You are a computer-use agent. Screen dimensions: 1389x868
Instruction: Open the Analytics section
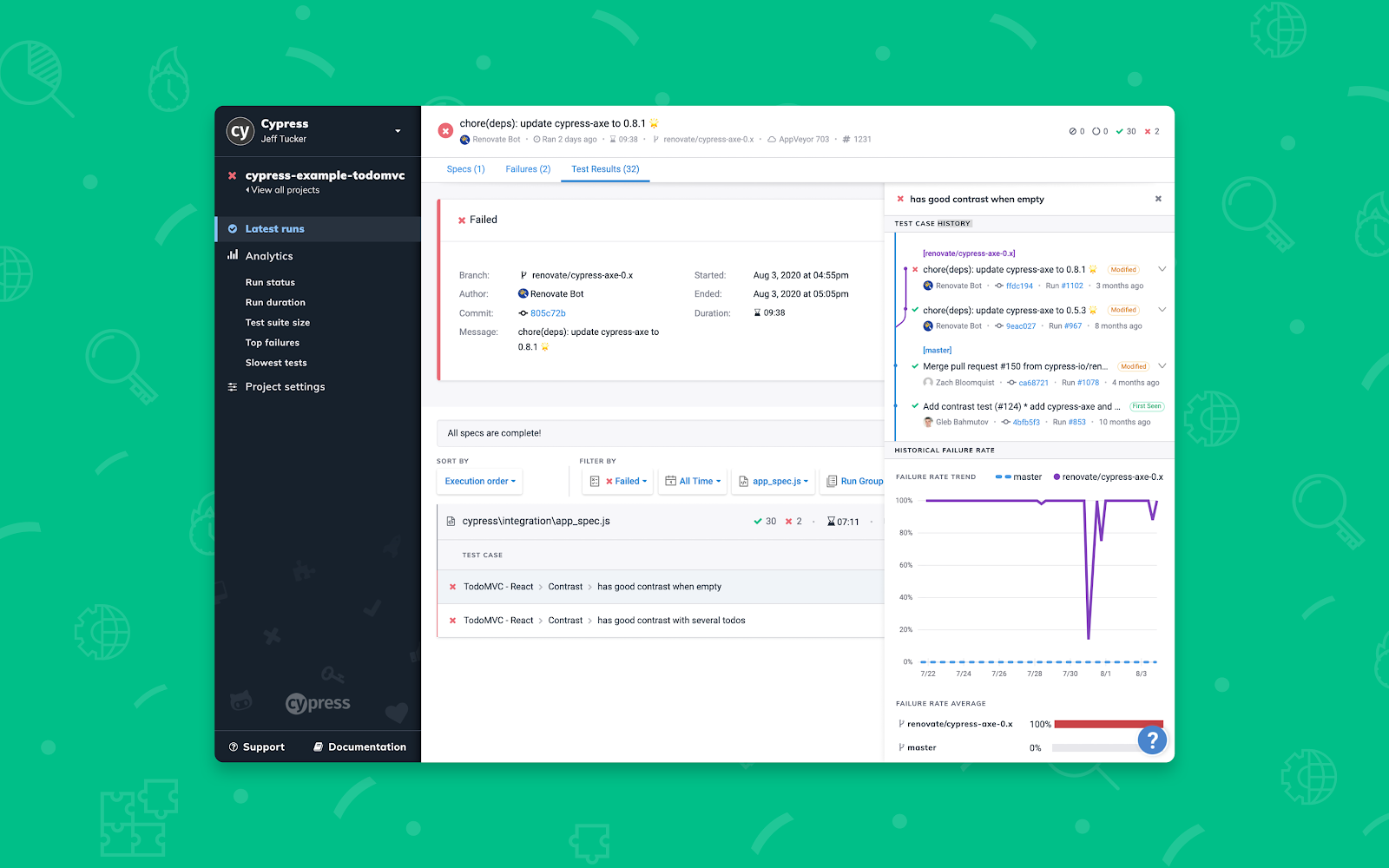(269, 256)
